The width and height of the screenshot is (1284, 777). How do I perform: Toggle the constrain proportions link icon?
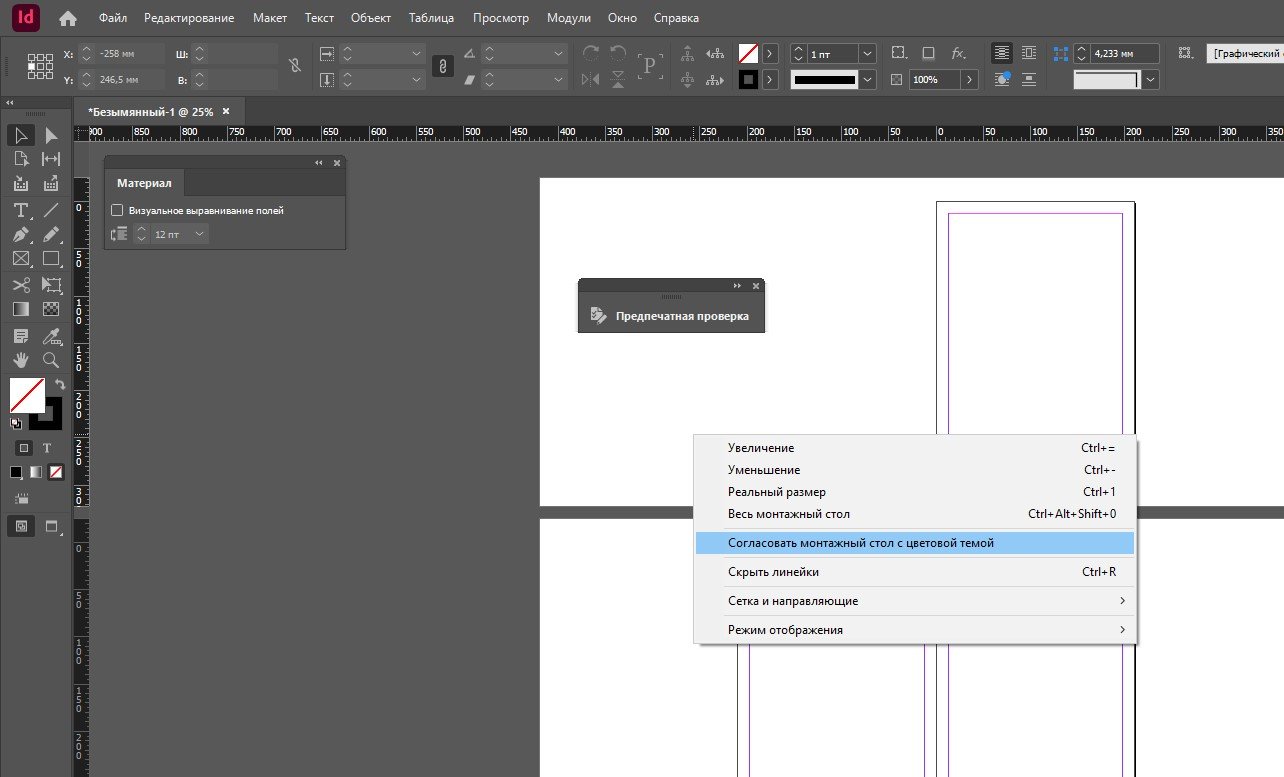point(293,66)
